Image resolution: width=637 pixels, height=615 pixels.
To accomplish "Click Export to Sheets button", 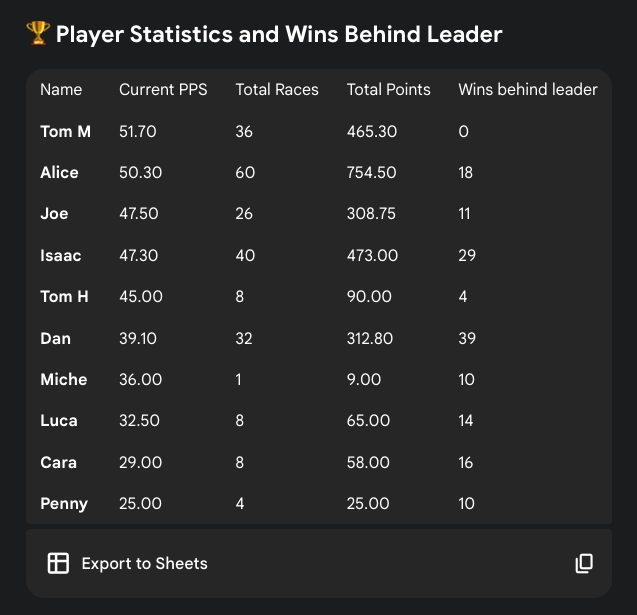I will (x=127, y=564).
